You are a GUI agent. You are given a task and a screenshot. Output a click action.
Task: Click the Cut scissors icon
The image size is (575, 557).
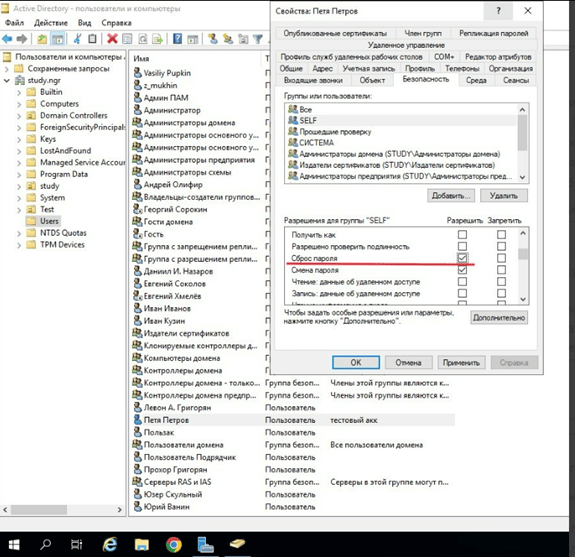pyautogui.click(x=77, y=39)
